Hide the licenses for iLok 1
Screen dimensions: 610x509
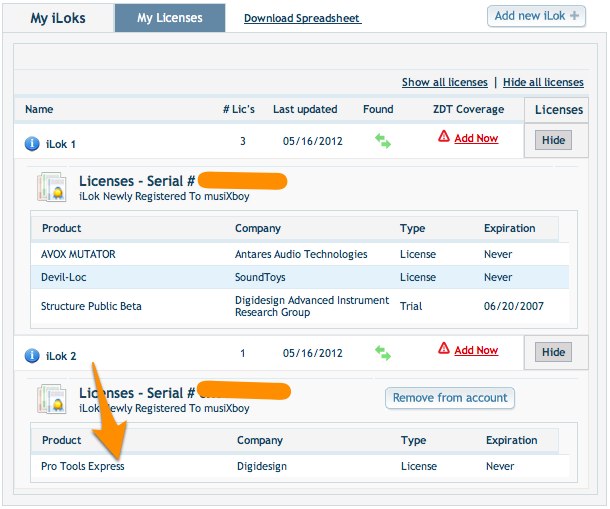[553, 140]
